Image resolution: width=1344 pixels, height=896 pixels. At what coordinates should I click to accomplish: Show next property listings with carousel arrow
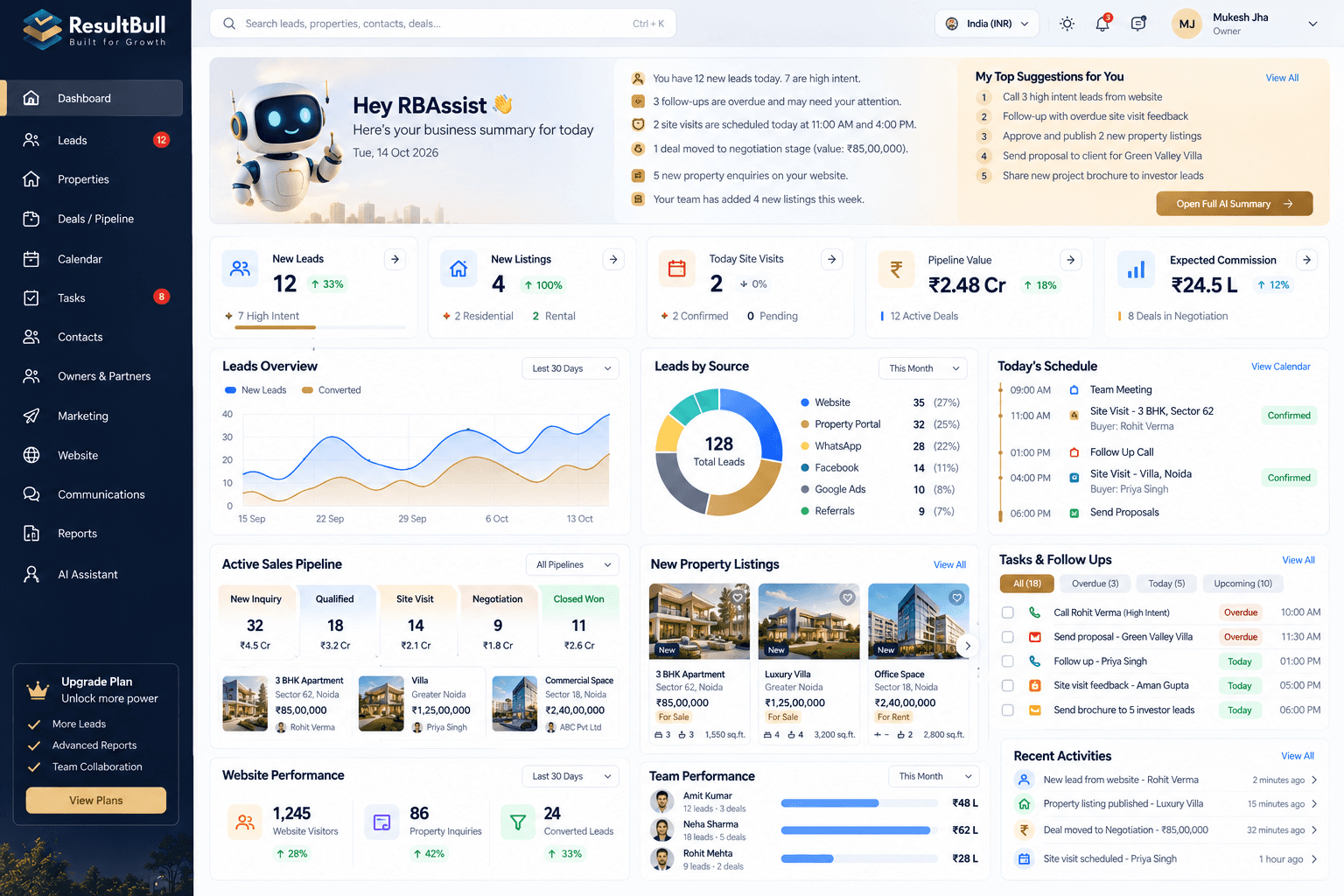pyautogui.click(x=967, y=646)
